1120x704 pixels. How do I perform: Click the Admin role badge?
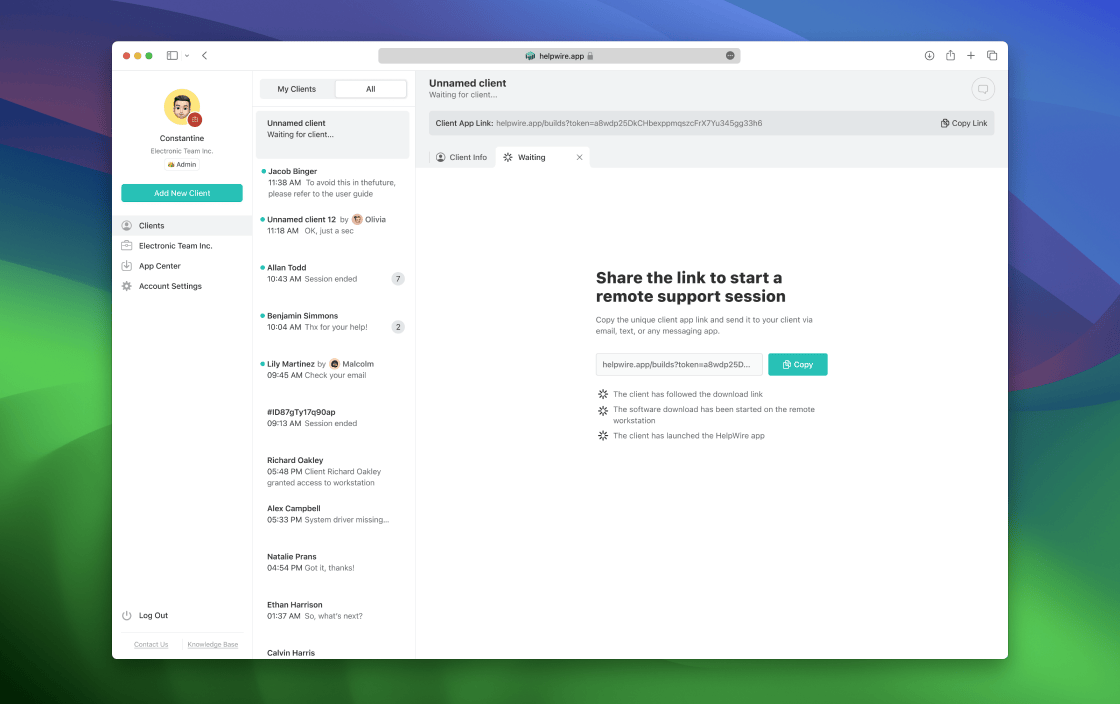(x=181, y=164)
